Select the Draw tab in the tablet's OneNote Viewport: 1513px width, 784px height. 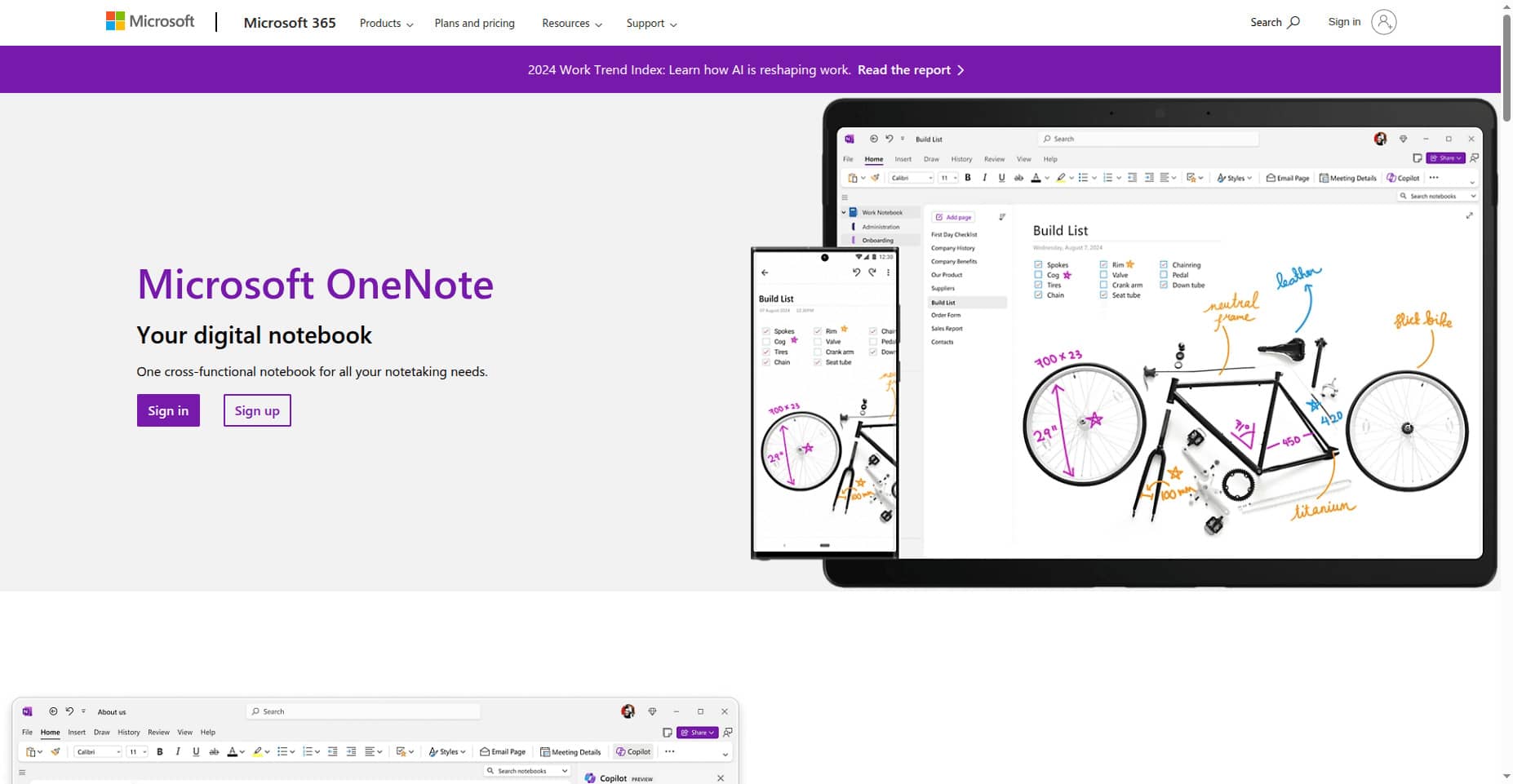(931, 159)
